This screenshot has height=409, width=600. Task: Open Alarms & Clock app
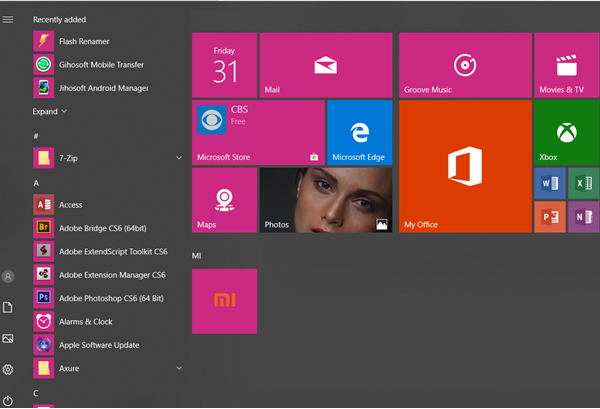pos(108,321)
